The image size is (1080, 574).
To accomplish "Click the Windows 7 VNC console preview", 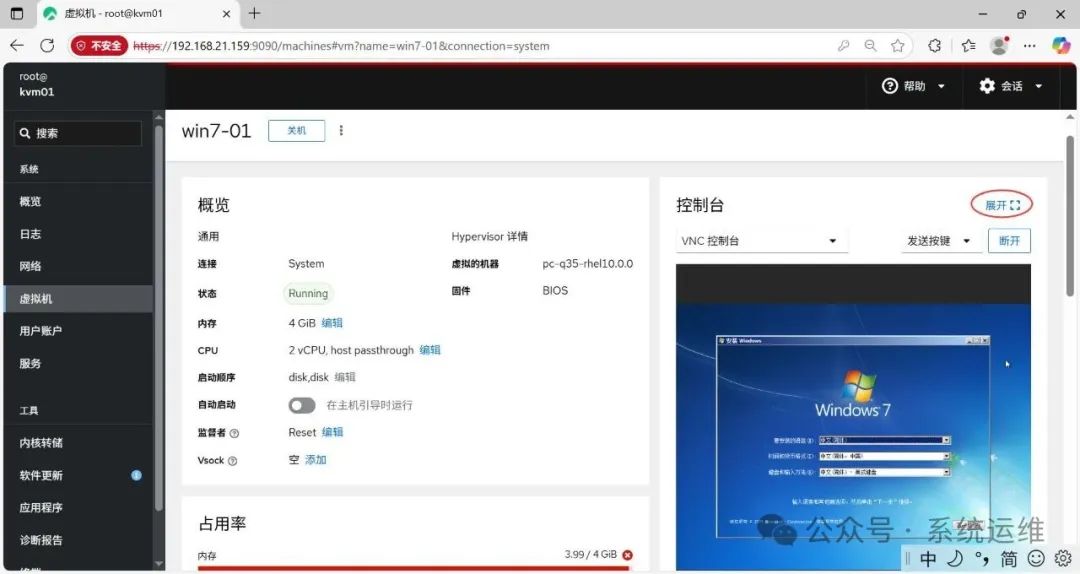I will (x=853, y=417).
